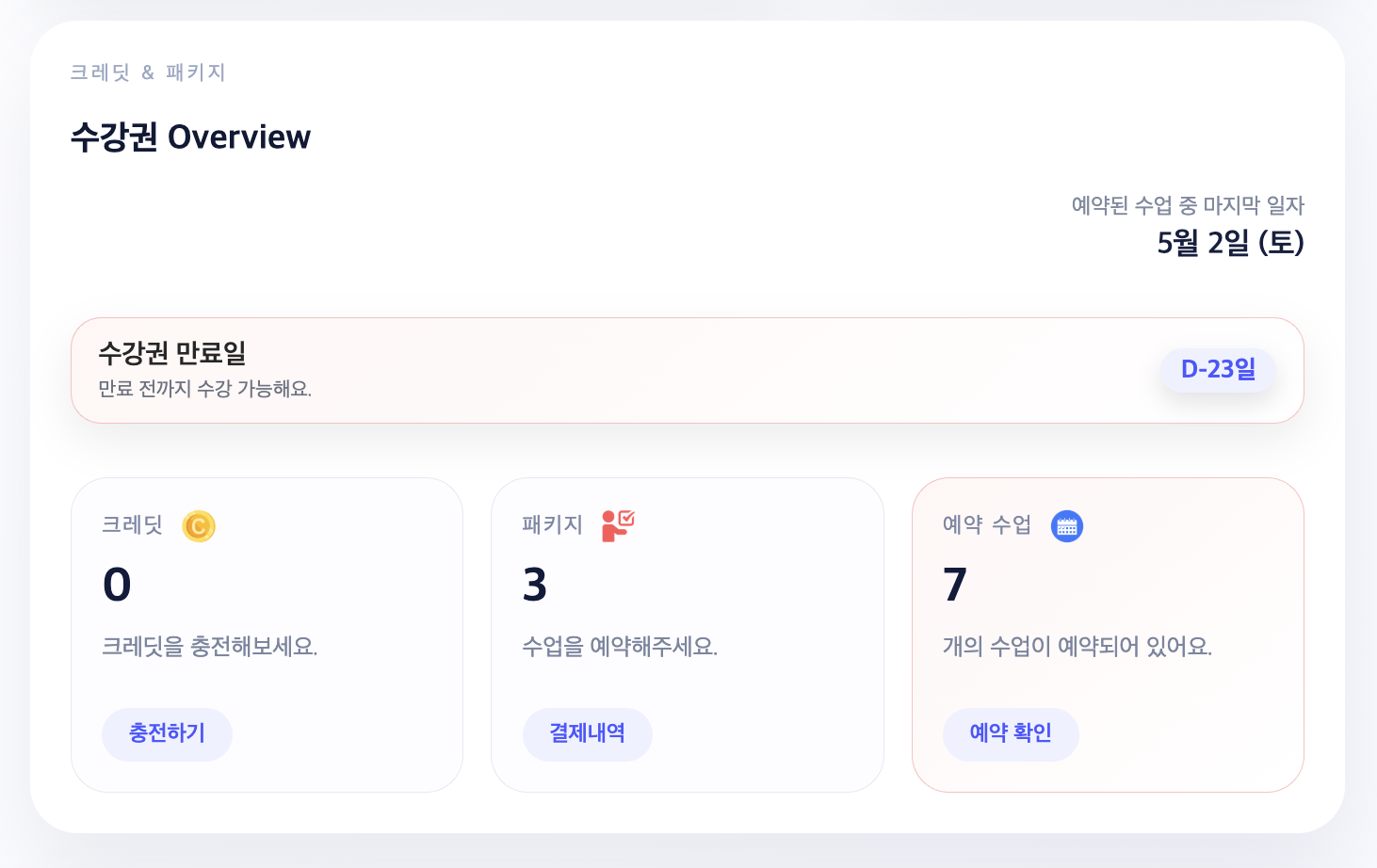Click the 크레딧을 충전해보세요 message
The image size is (1377, 868).
coord(210,647)
